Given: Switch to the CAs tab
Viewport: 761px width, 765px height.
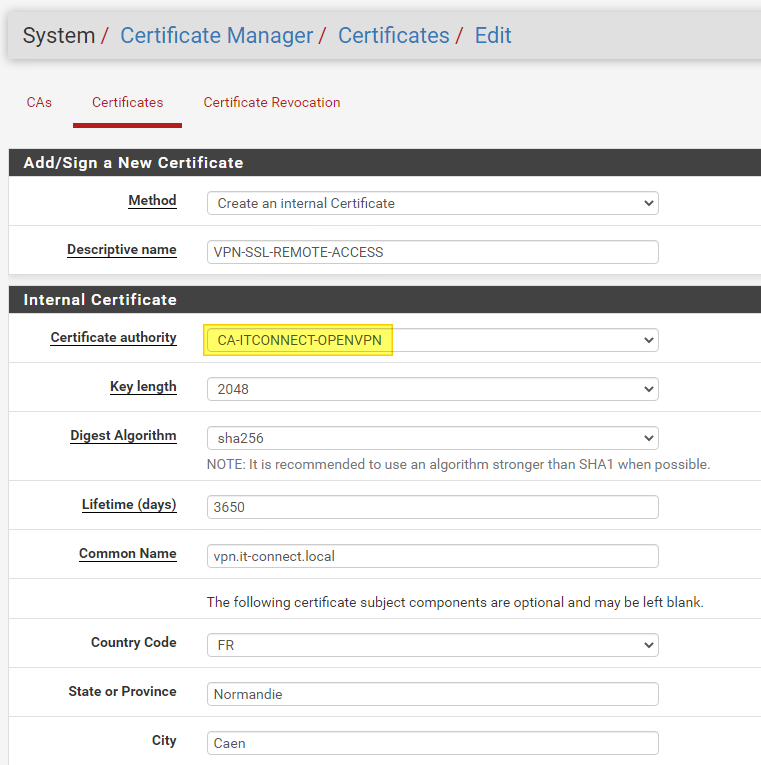Looking at the screenshot, I should [39, 102].
